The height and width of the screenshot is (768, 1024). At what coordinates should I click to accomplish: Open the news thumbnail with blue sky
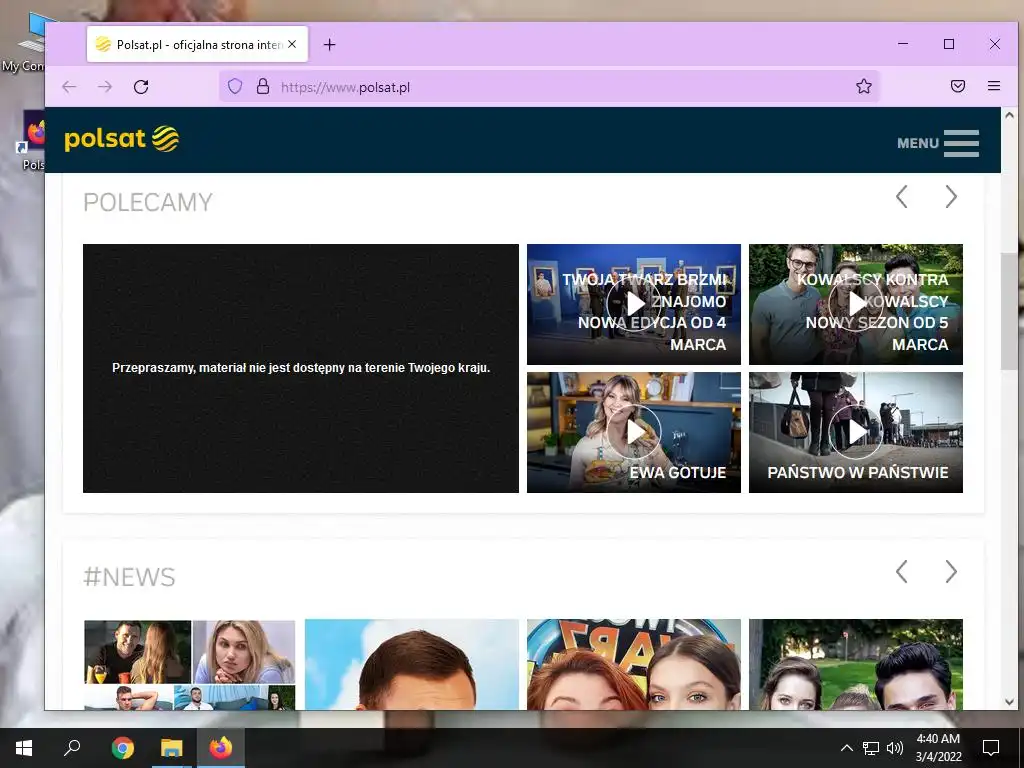point(411,665)
